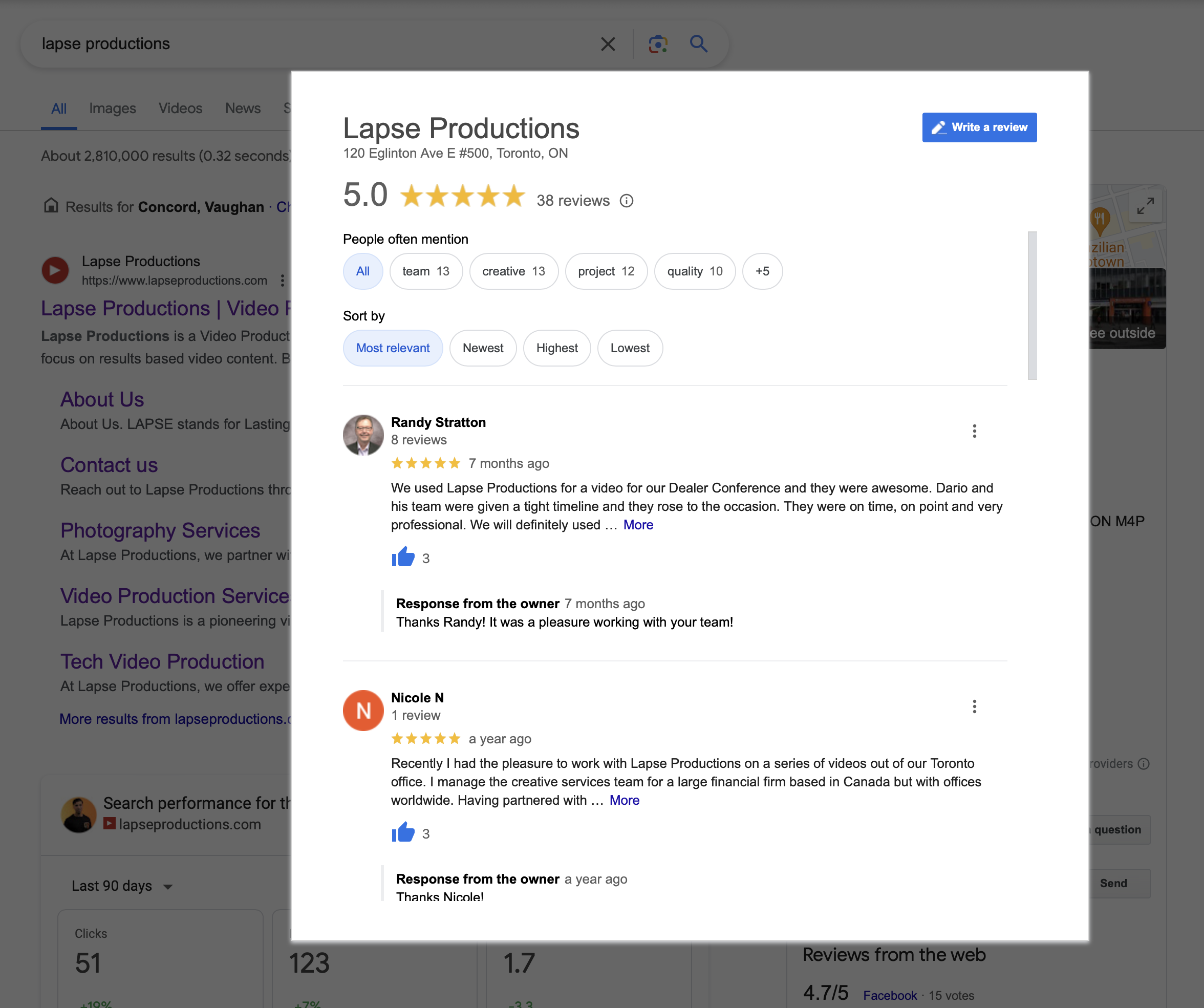Open Google Lens camera search
The image size is (1204, 1008).
coord(658,44)
